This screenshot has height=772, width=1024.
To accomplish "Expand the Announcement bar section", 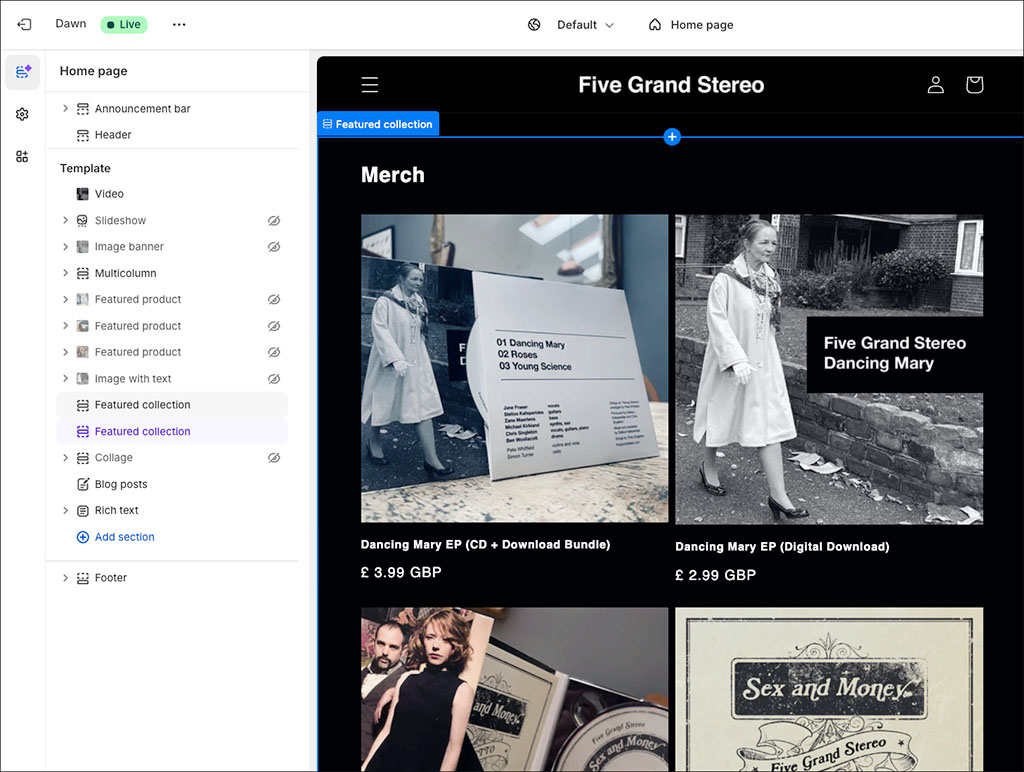I will click(64, 108).
